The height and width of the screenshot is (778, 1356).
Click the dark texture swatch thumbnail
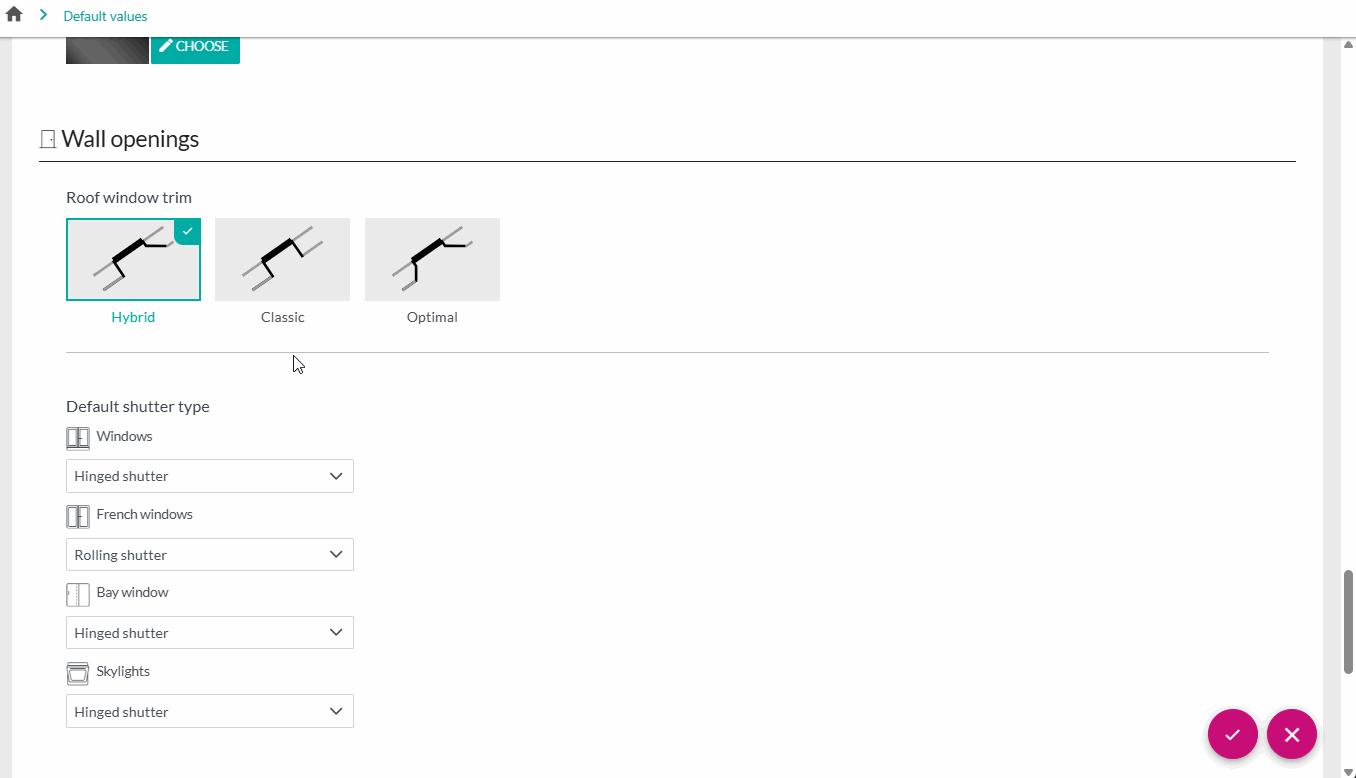click(x=107, y=50)
